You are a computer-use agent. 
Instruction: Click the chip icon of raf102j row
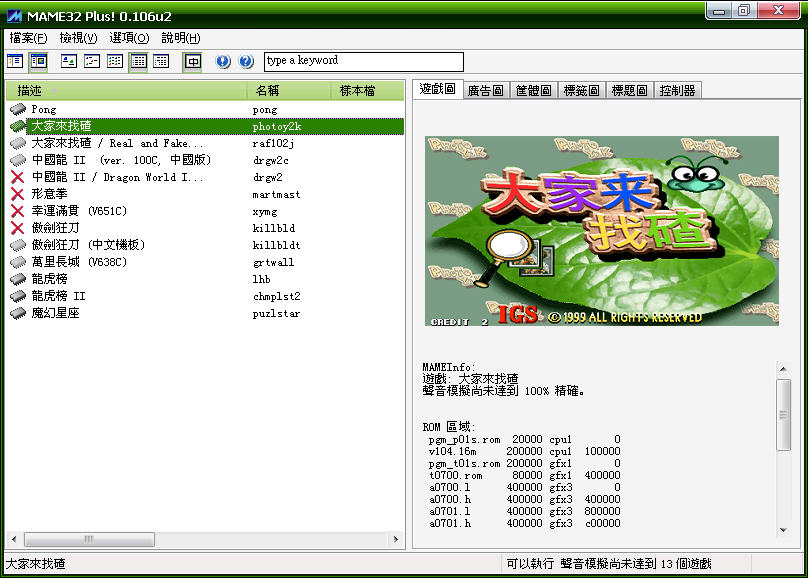tap(18, 143)
